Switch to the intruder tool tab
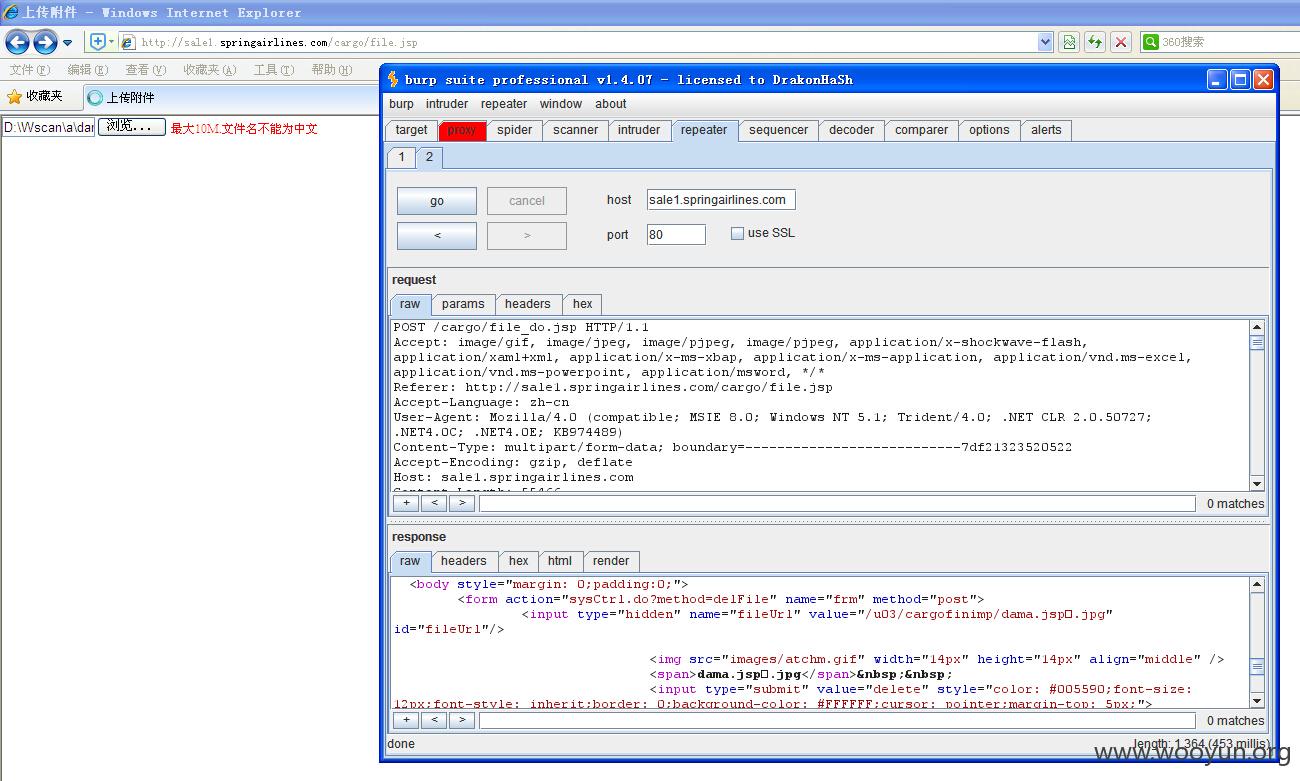This screenshot has height=781, width=1300. point(639,130)
